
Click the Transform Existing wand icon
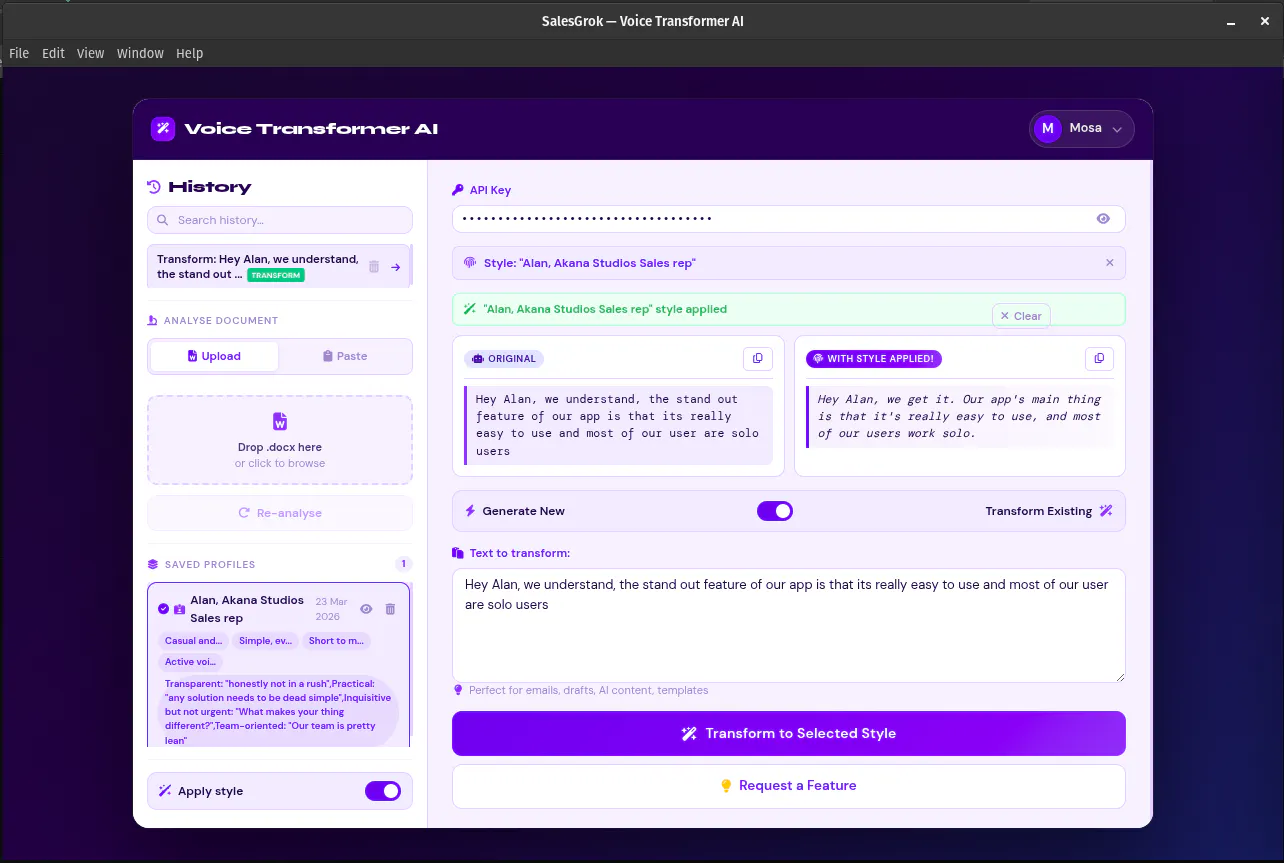pyautogui.click(x=1106, y=511)
